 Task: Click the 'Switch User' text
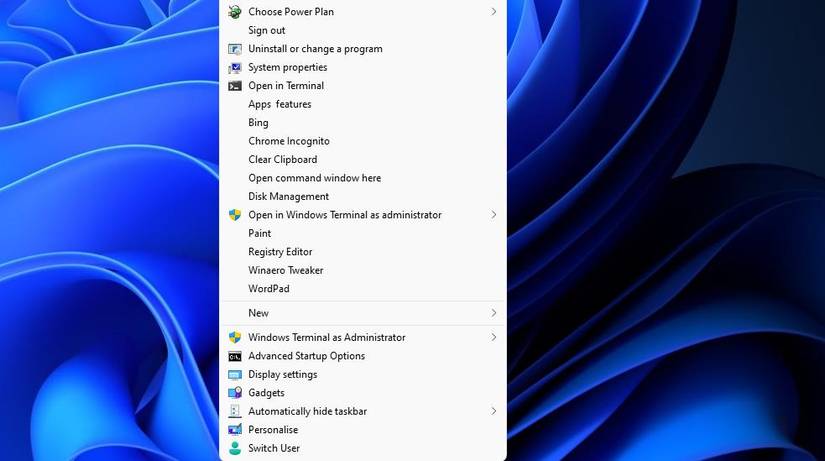pos(274,448)
